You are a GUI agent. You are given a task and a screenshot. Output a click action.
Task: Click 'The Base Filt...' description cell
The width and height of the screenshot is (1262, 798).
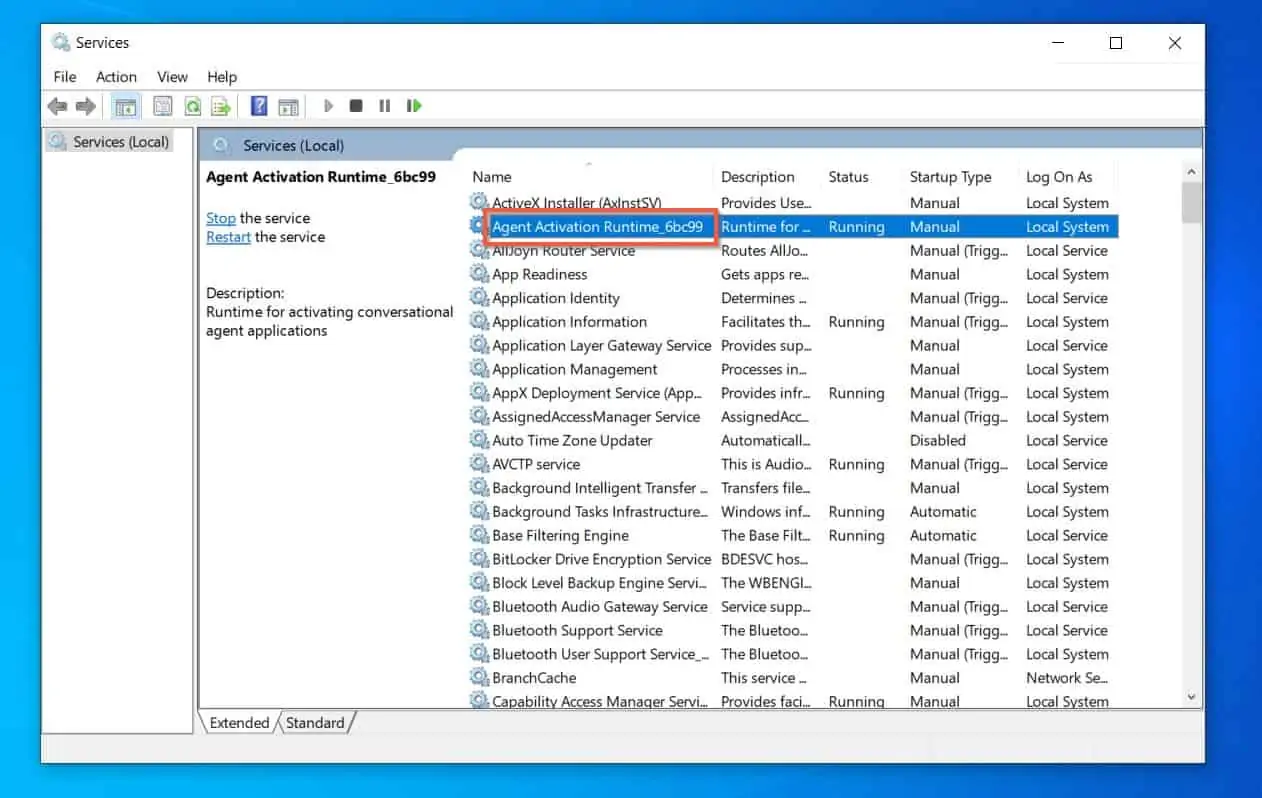click(x=766, y=535)
